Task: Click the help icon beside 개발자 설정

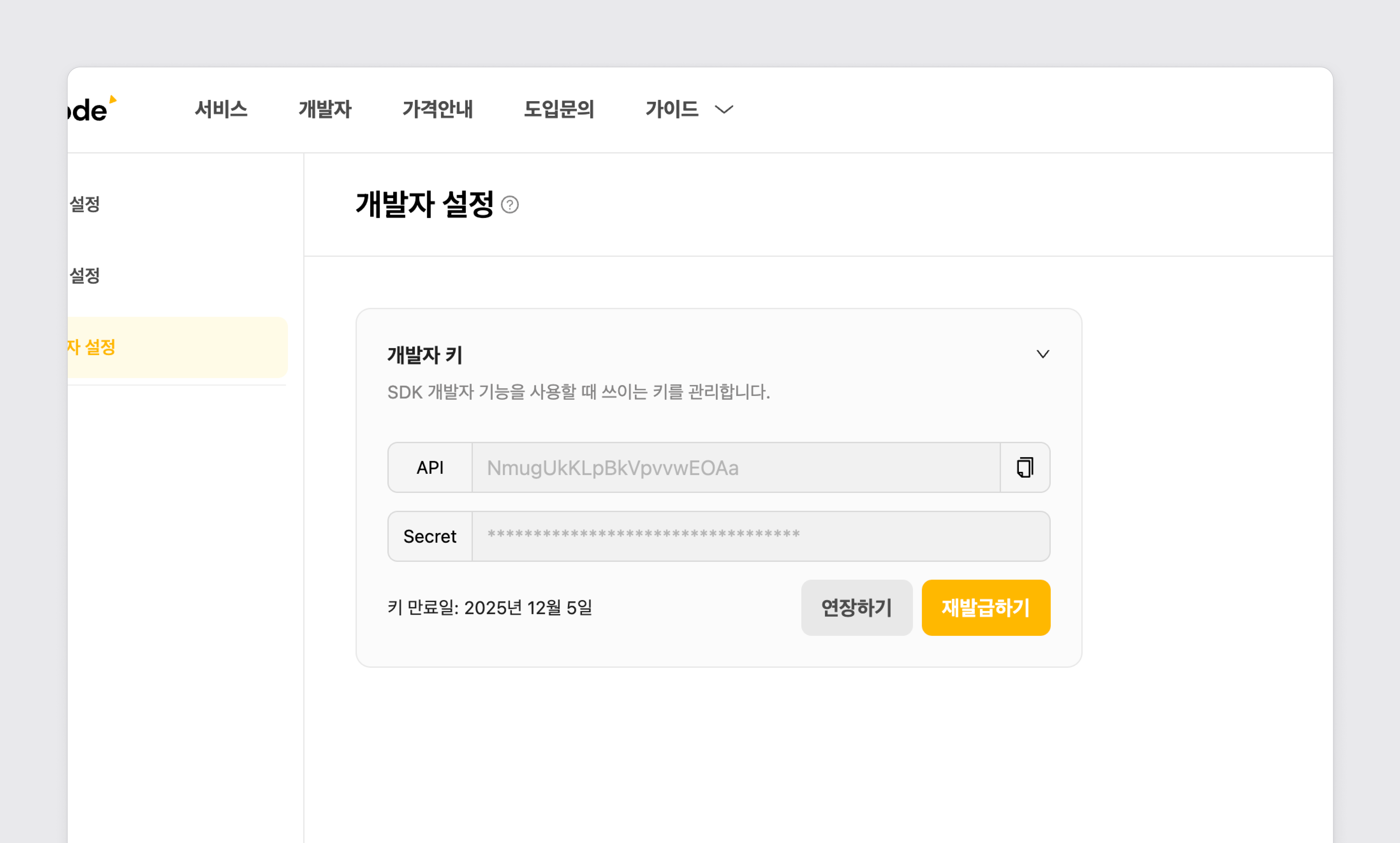Action: coord(510,205)
